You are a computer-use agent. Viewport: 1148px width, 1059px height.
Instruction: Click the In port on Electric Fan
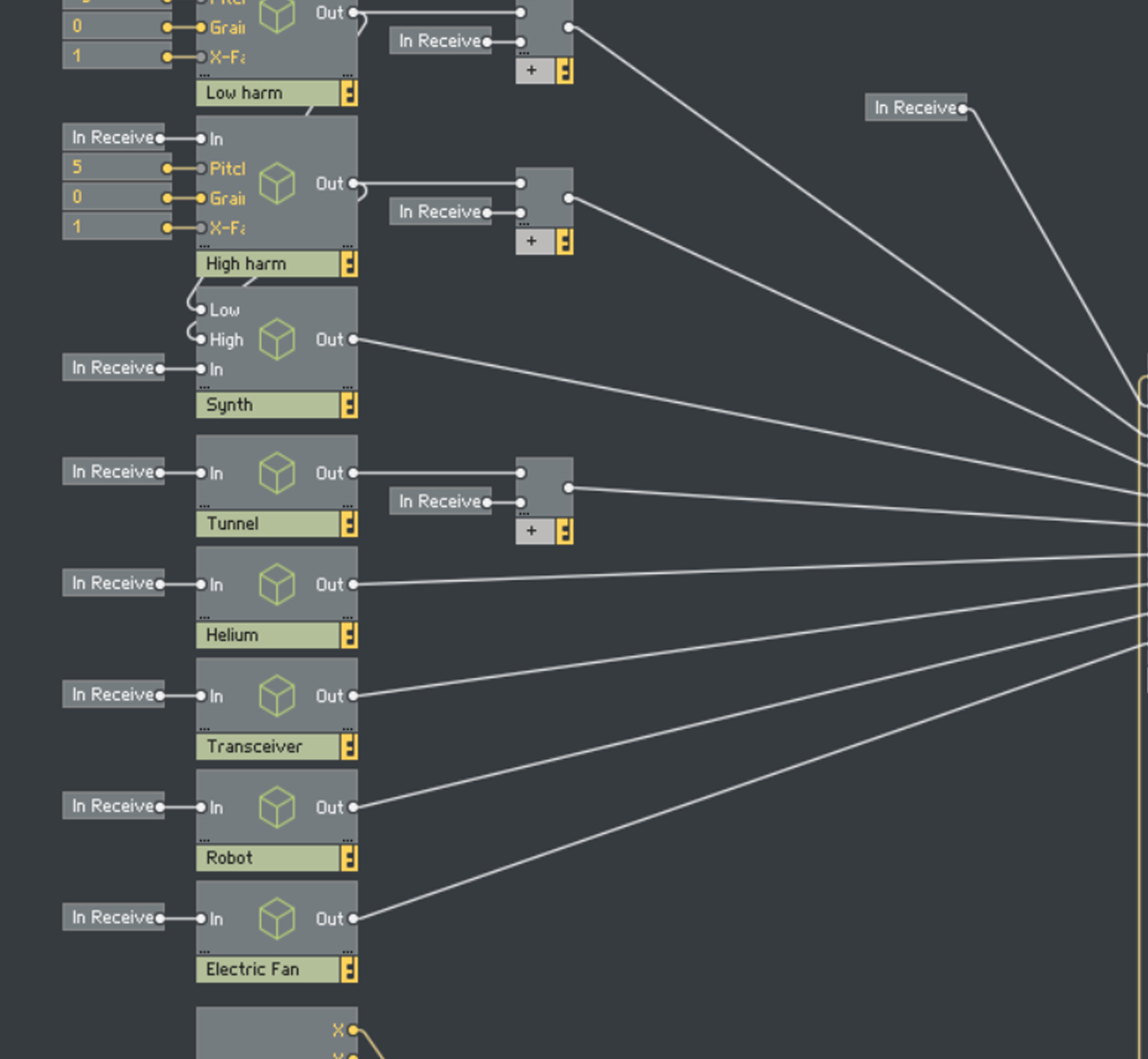[x=202, y=918]
